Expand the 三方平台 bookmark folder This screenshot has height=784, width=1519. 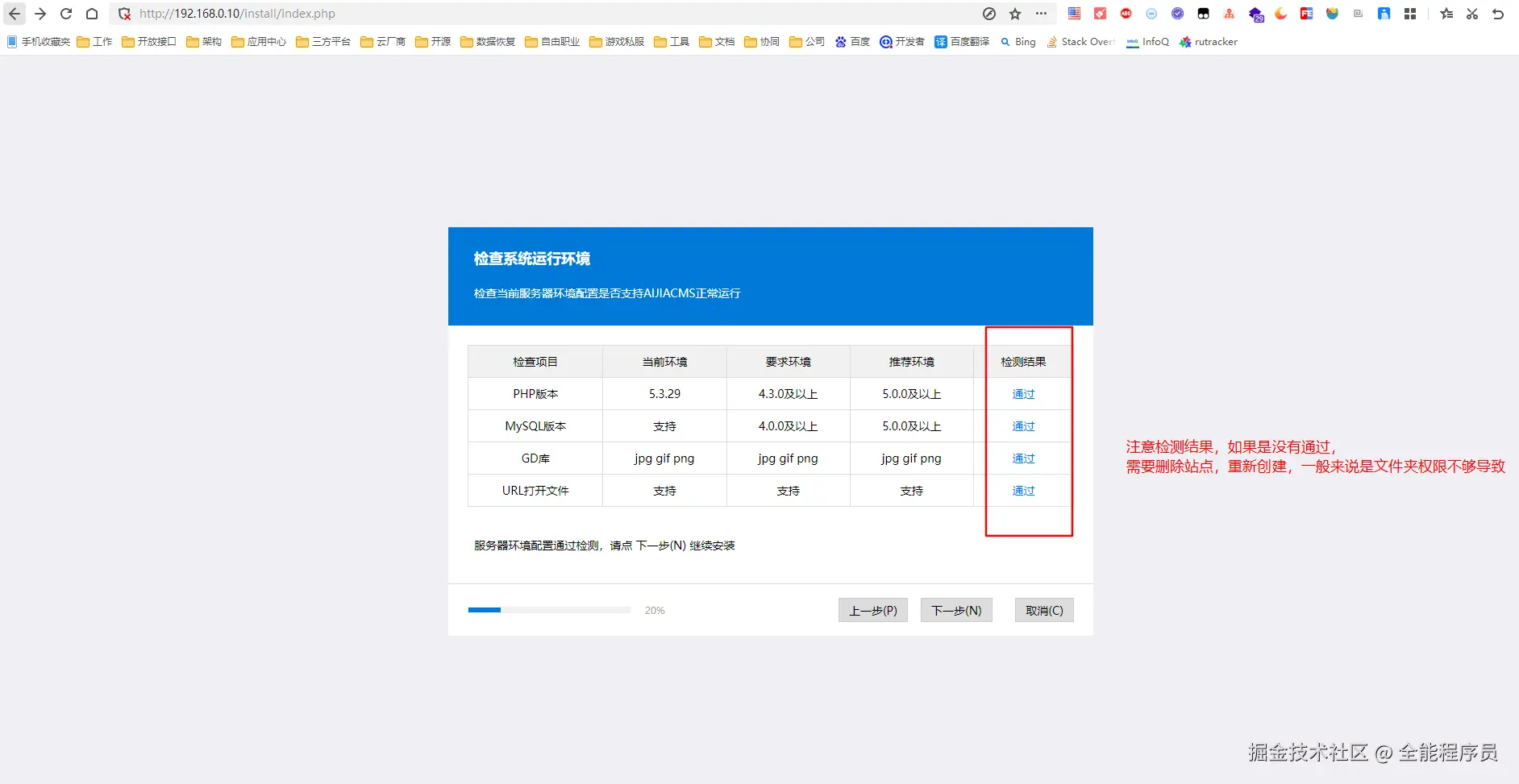(x=323, y=42)
